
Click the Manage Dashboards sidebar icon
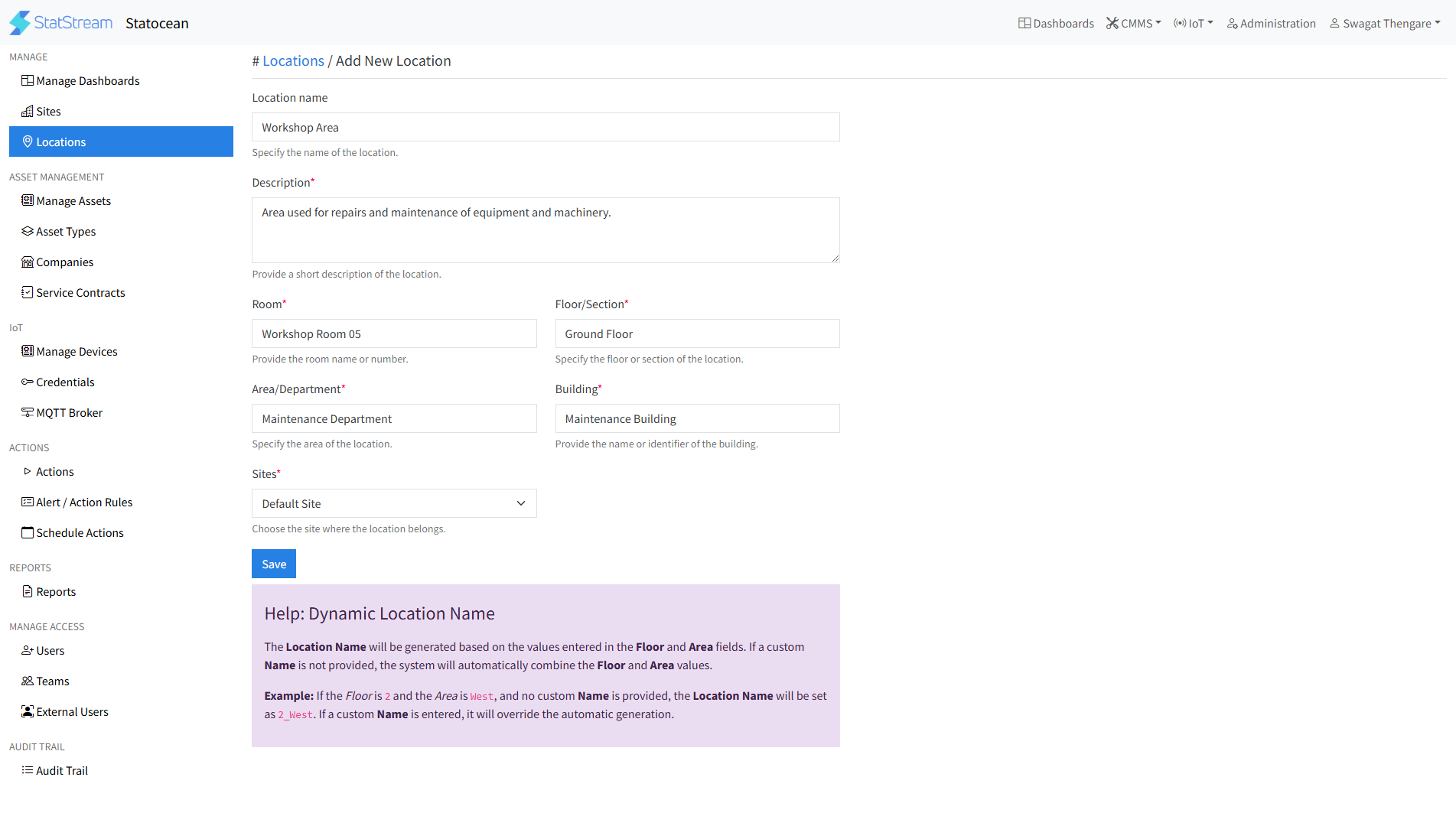[28, 80]
